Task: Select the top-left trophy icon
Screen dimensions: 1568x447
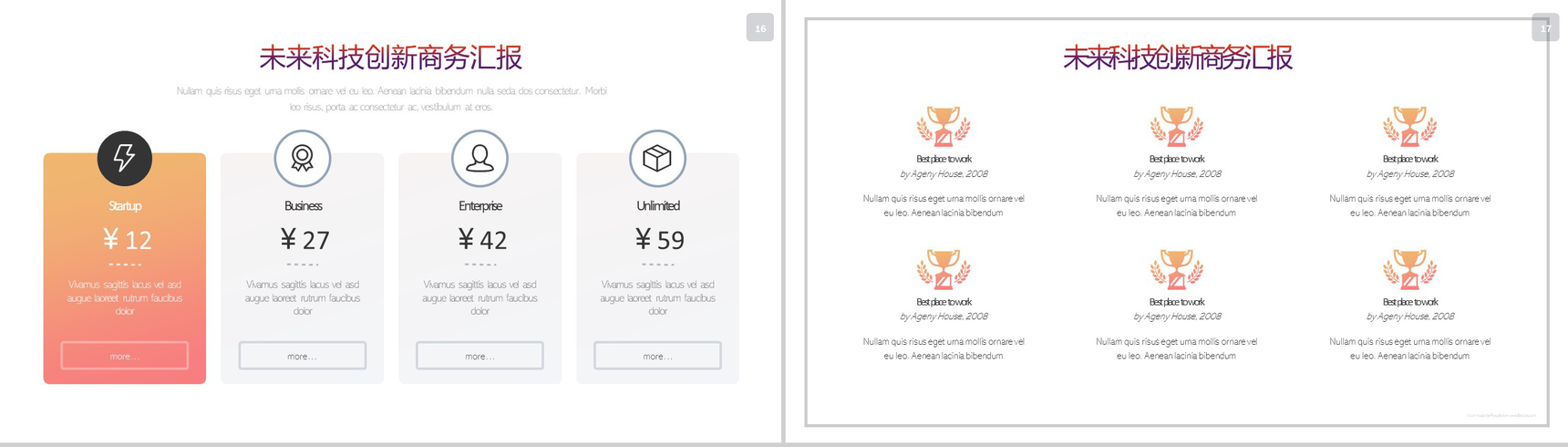Action: [944, 127]
